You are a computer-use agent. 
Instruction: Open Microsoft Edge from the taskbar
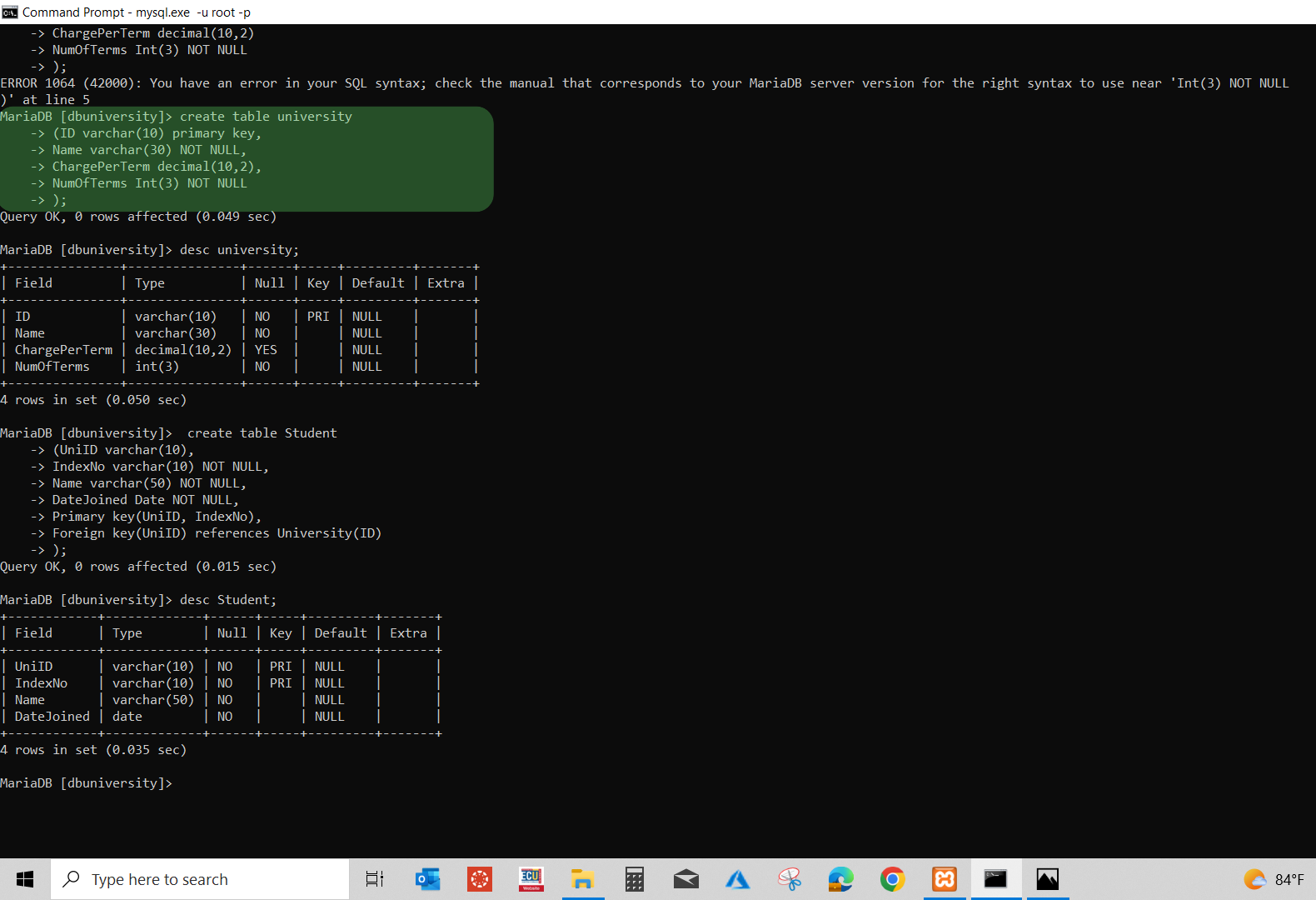click(x=841, y=879)
